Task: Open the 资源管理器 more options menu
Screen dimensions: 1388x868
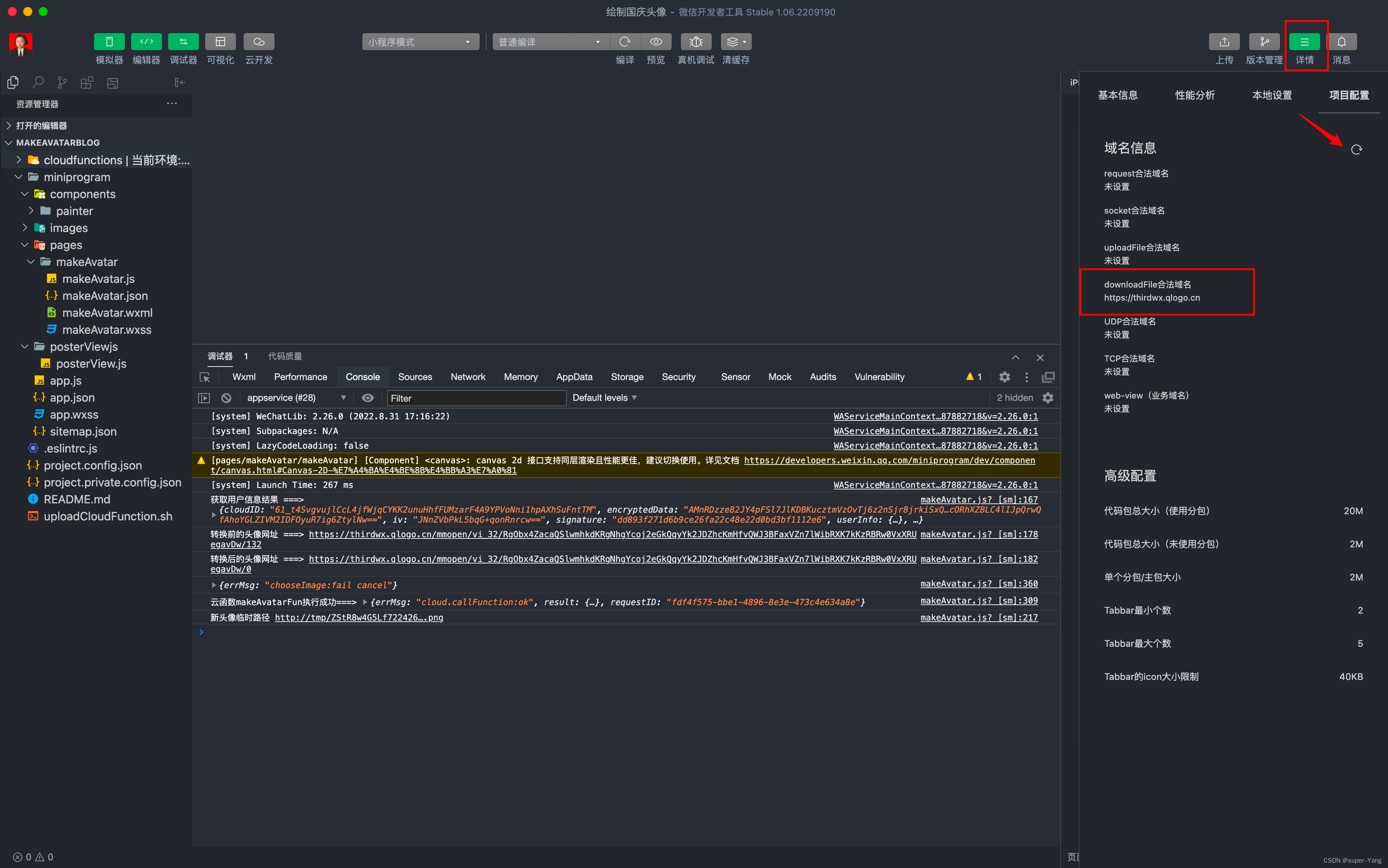Action: [x=172, y=103]
